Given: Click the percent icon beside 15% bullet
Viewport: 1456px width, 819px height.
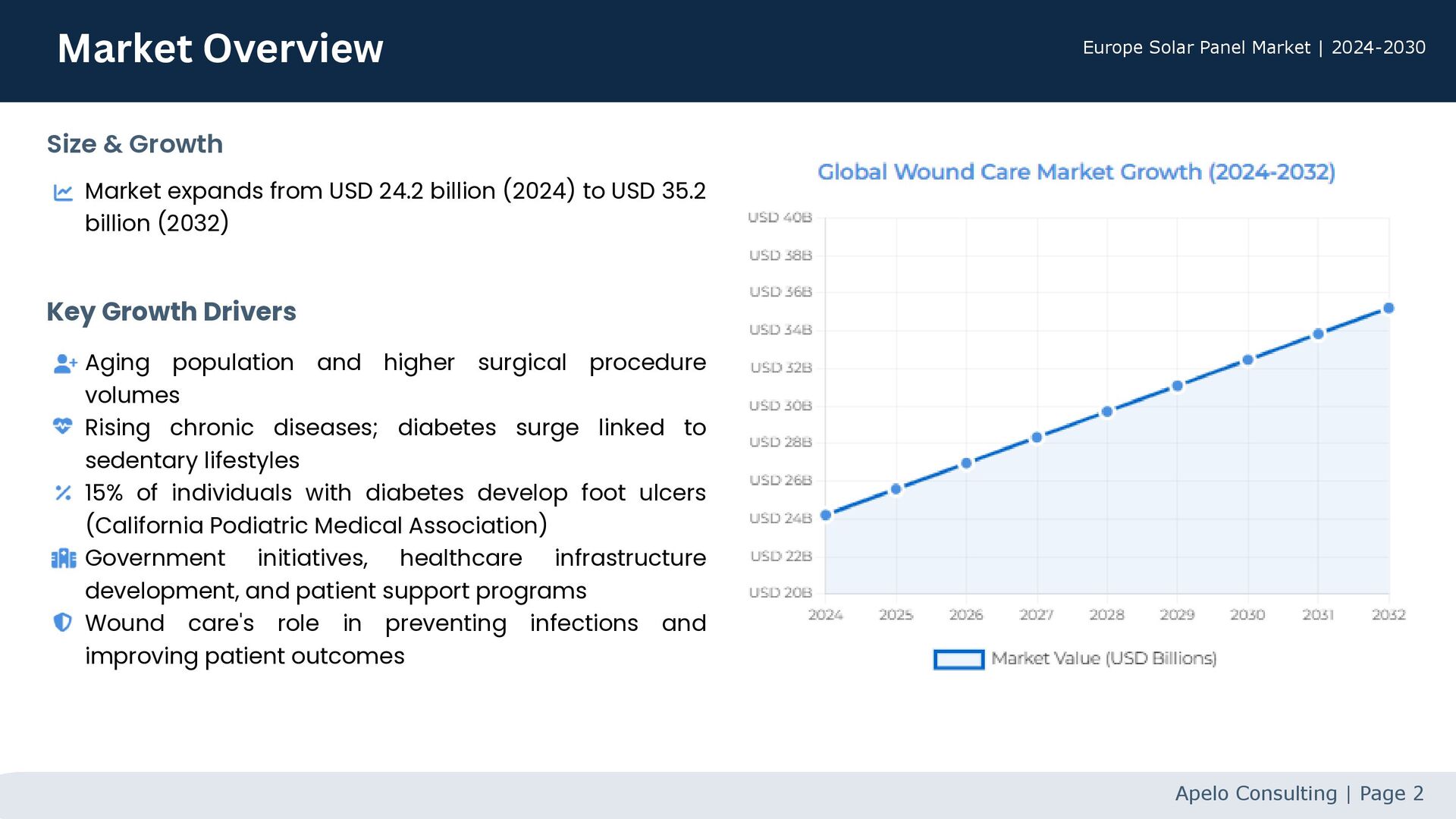Looking at the screenshot, I should pyautogui.click(x=63, y=493).
